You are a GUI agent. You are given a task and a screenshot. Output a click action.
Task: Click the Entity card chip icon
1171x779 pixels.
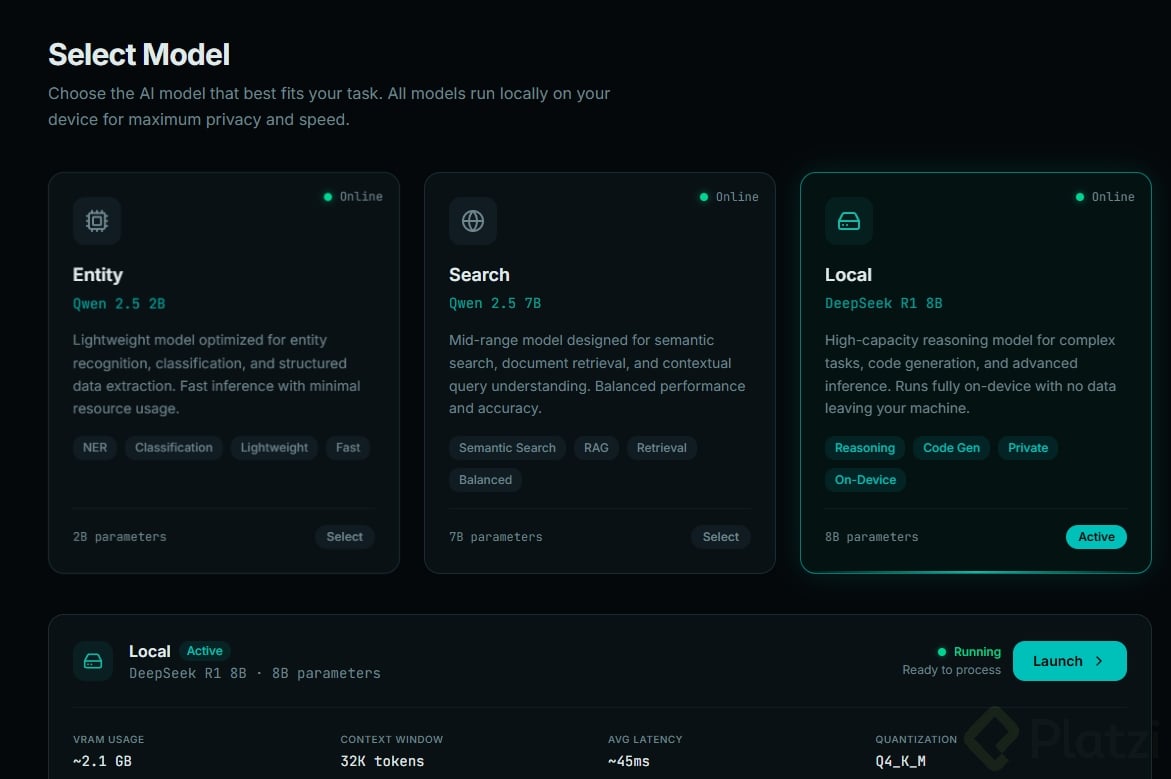pyautogui.click(x=97, y=221)
